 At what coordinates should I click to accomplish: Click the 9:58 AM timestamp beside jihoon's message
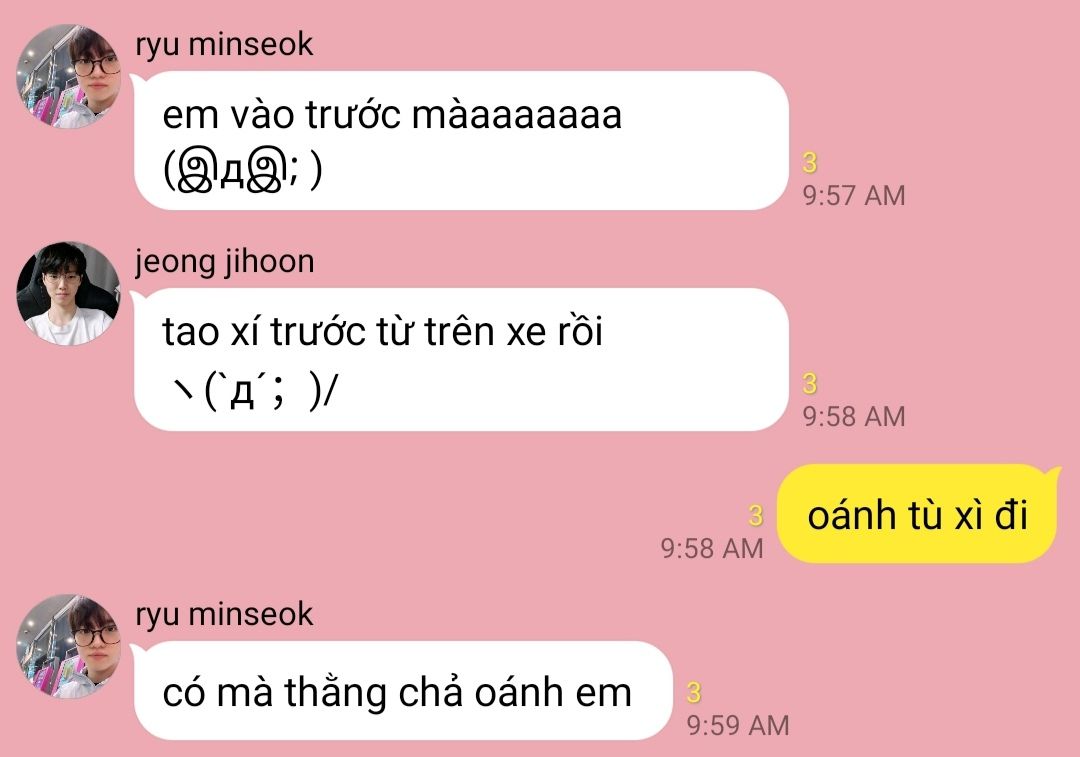[854, 417]
